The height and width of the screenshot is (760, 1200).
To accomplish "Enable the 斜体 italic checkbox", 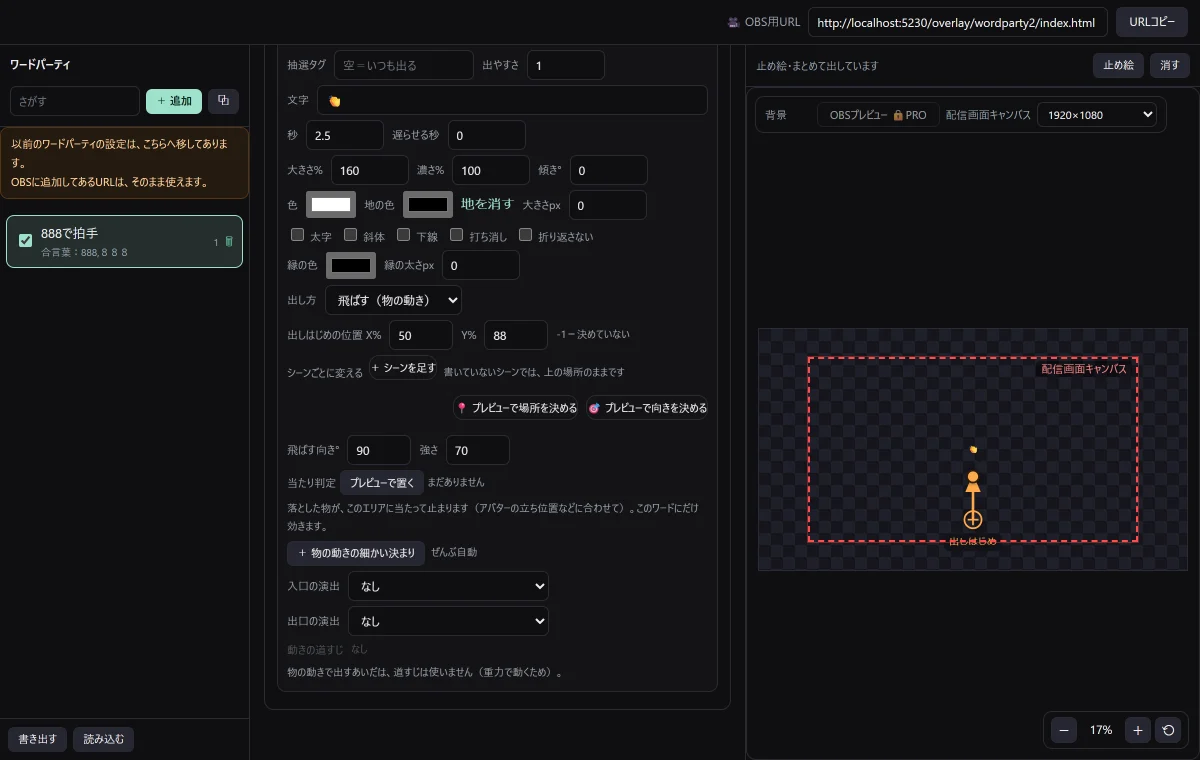I will click(350, 236).
